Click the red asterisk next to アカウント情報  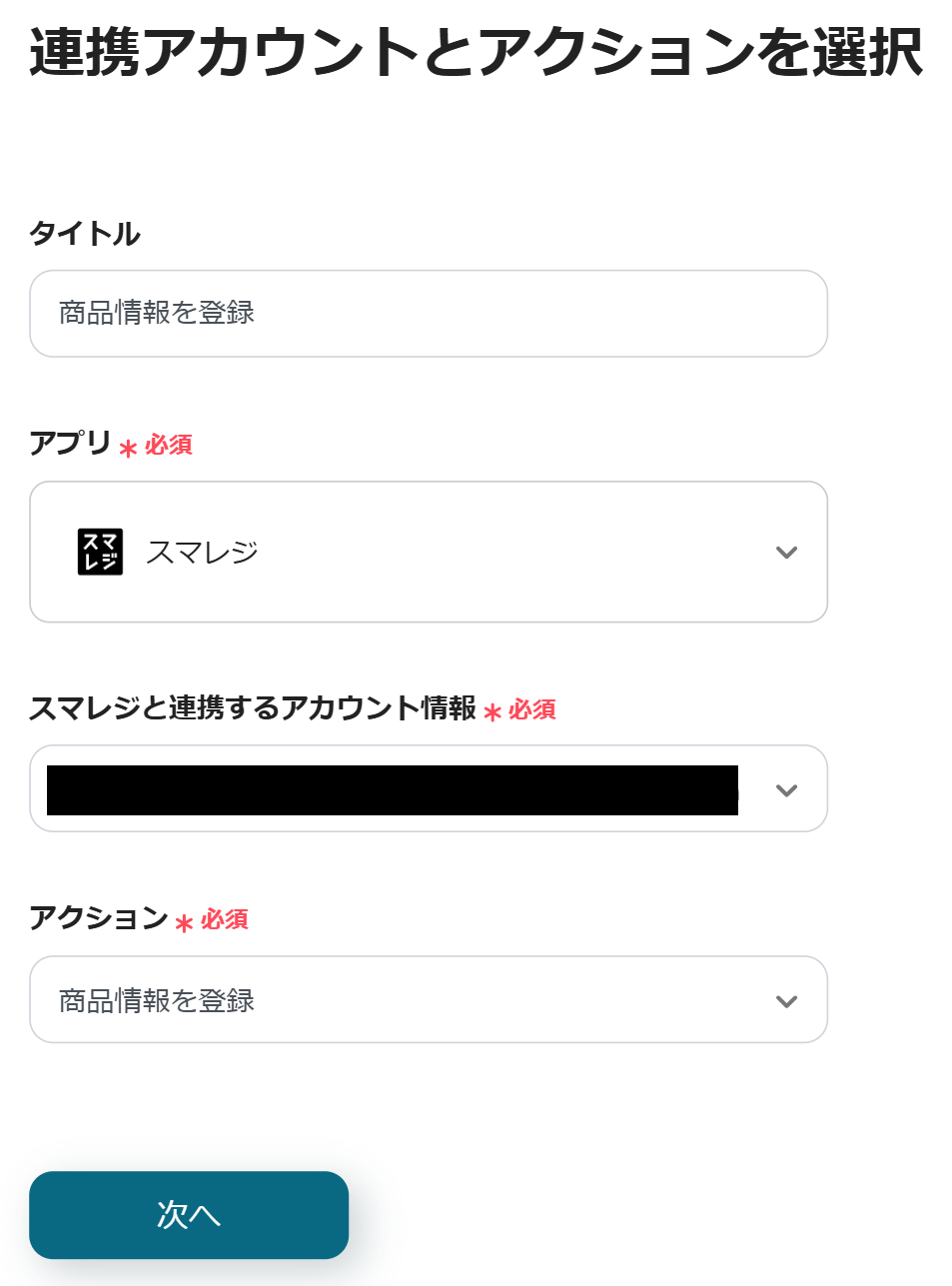(491, 713)
